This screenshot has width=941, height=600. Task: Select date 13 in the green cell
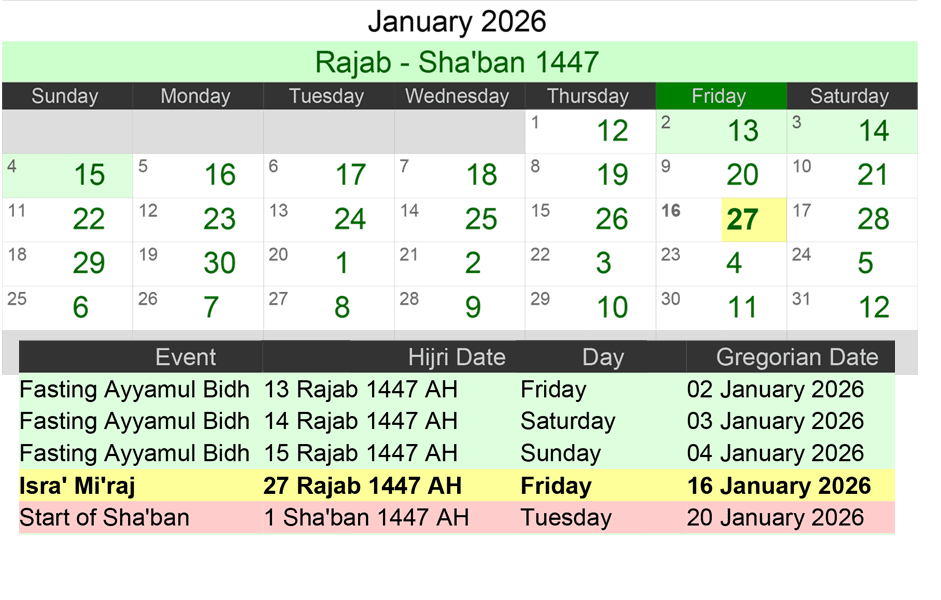[x=743, y=131]
